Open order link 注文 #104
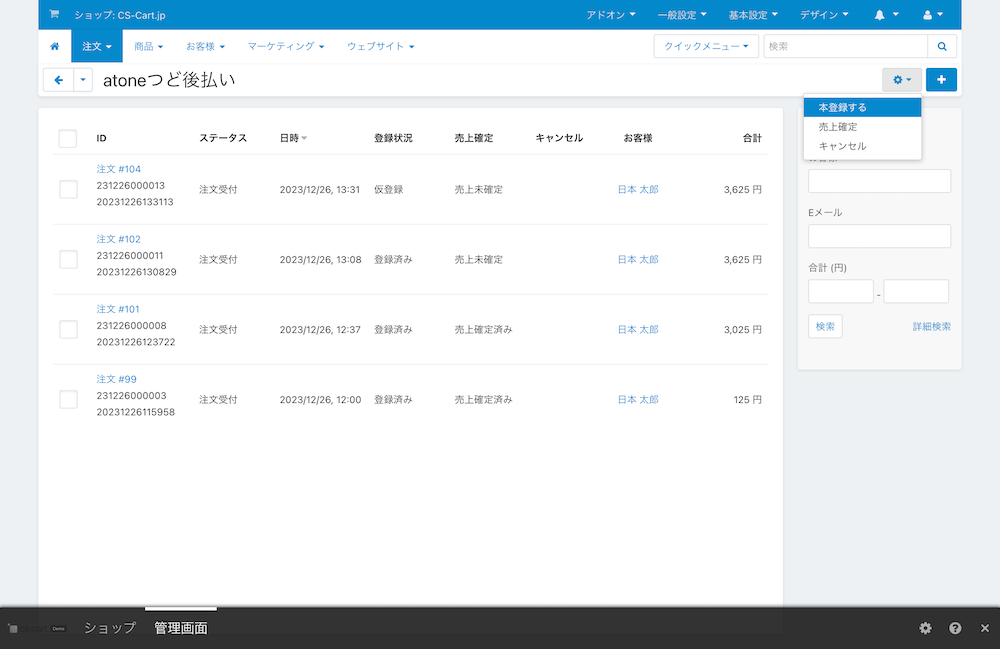The image size is (1000, 649). tap(119, 169)
